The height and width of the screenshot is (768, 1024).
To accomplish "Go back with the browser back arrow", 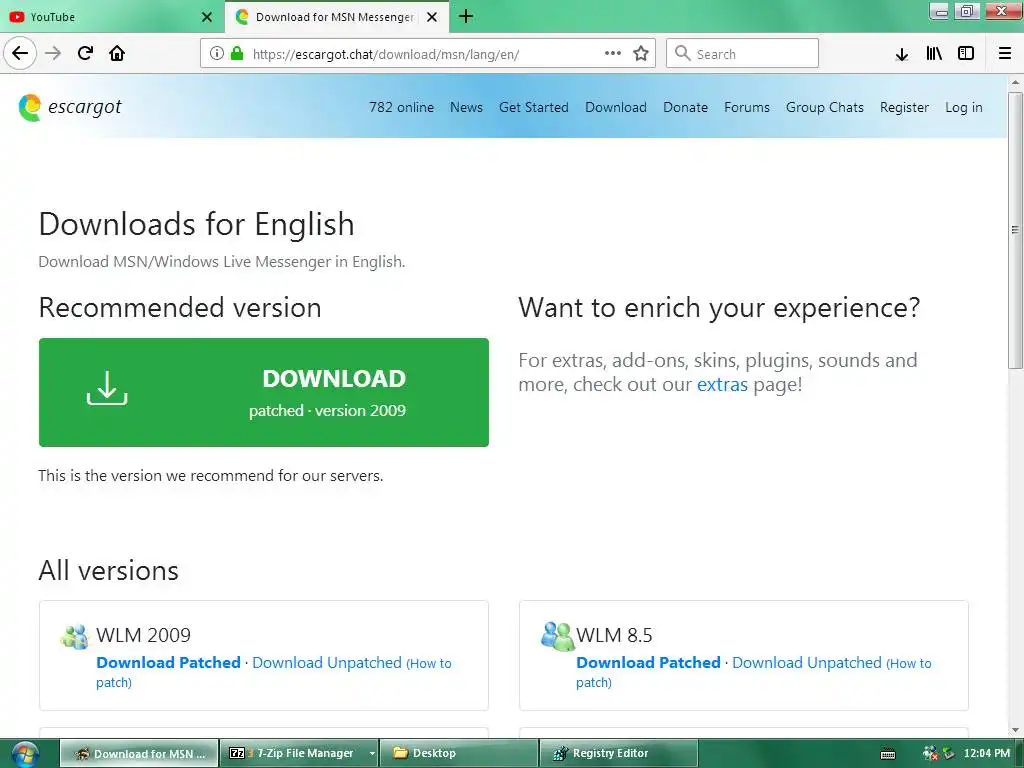I will (20, 53).
